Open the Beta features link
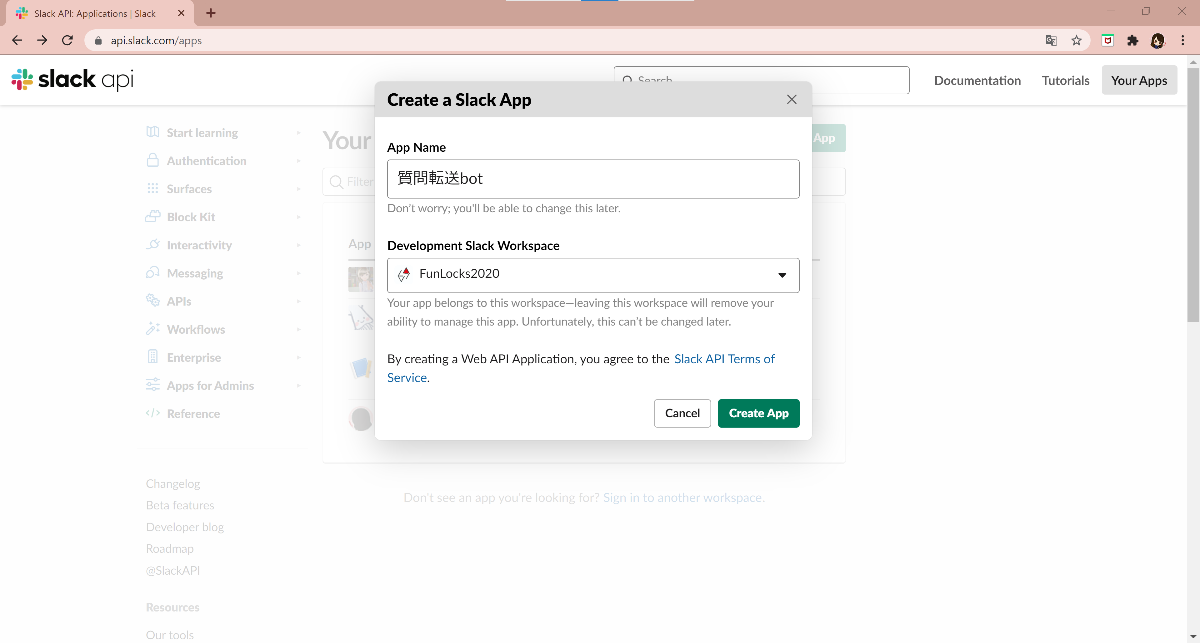 pos(180,505)
